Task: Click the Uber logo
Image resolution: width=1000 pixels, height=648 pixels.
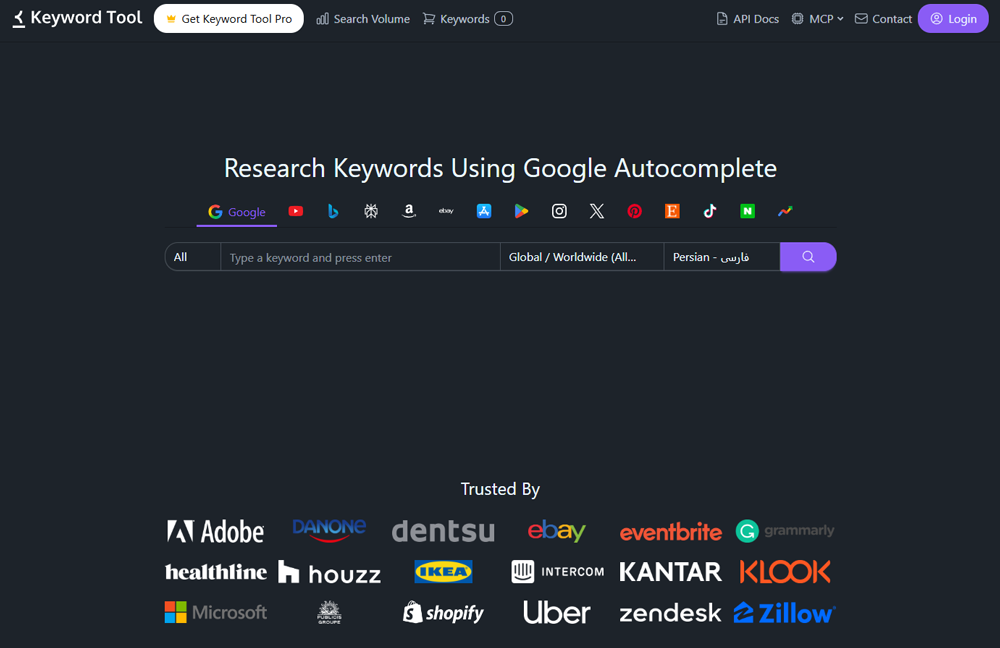Action: pyautogui.click(x=557, y=612)
